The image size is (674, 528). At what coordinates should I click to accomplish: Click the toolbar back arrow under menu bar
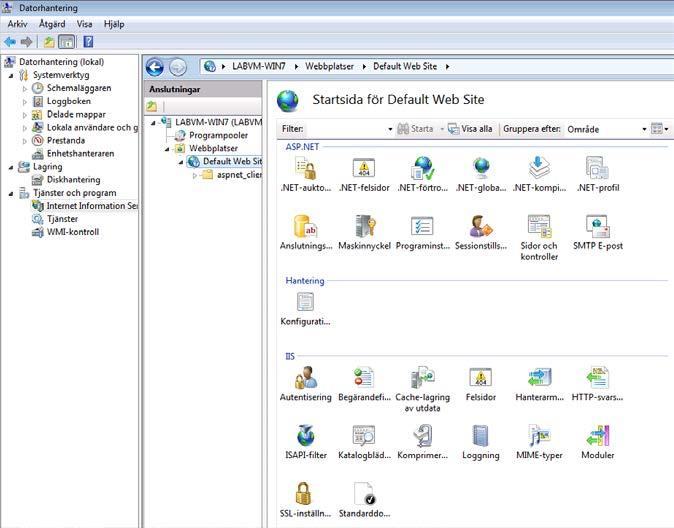tap(10, 42)
